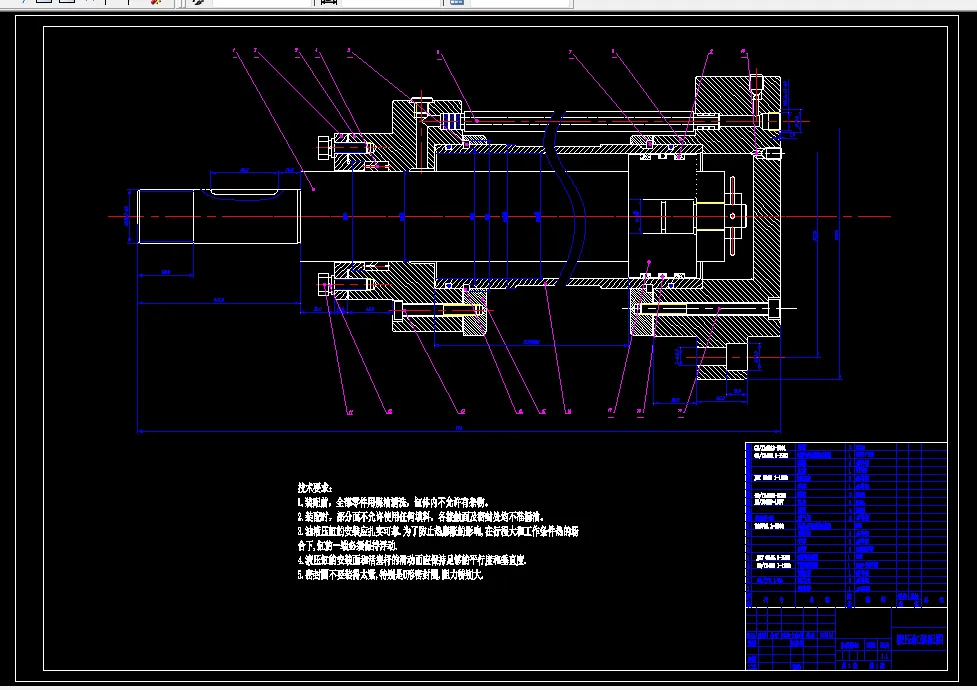Screen dimensions: 977x690
Task: Click the feather edit icon in the top toolbar
Action: [198, 3]
